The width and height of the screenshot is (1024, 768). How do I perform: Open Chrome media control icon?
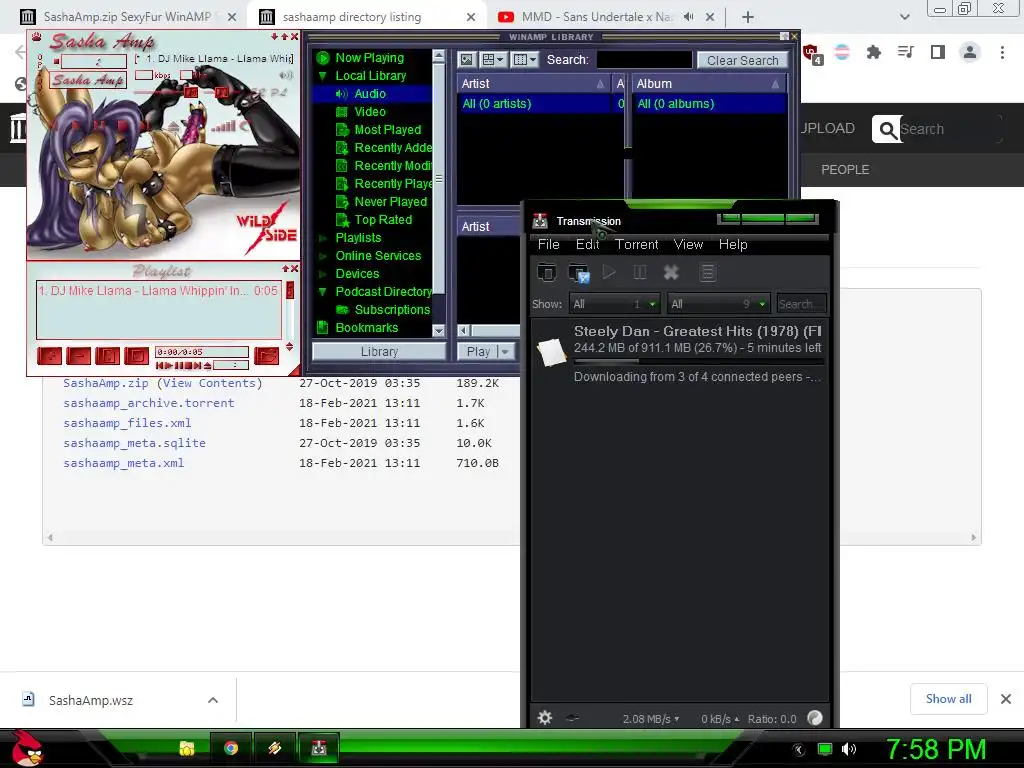pos(905,52)
